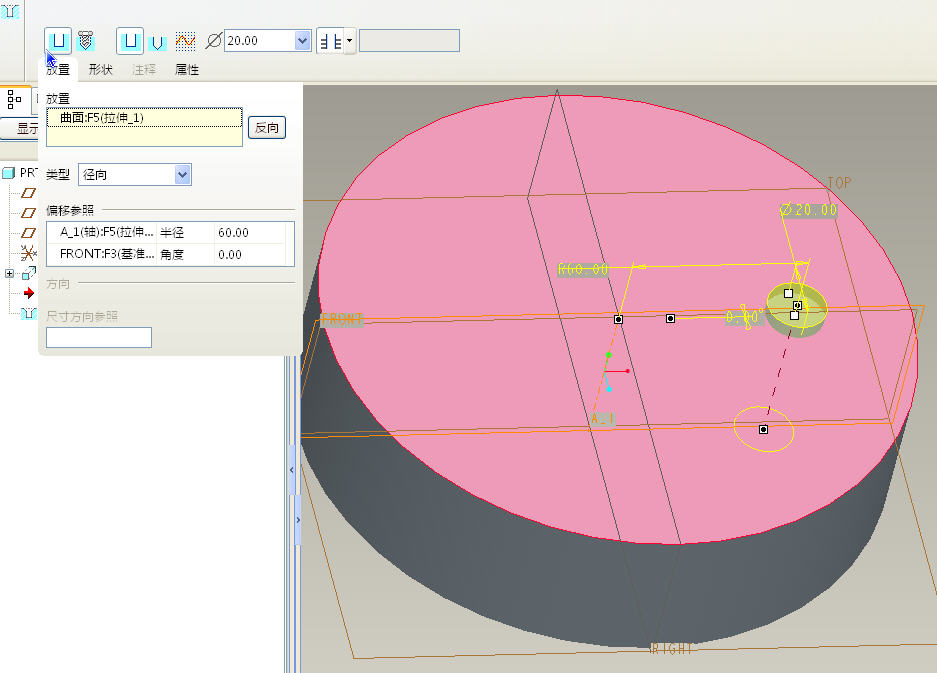This screenshot has width=937, height=673.
Task: Expand the extrude feature tree node
Action: (9, 274)
